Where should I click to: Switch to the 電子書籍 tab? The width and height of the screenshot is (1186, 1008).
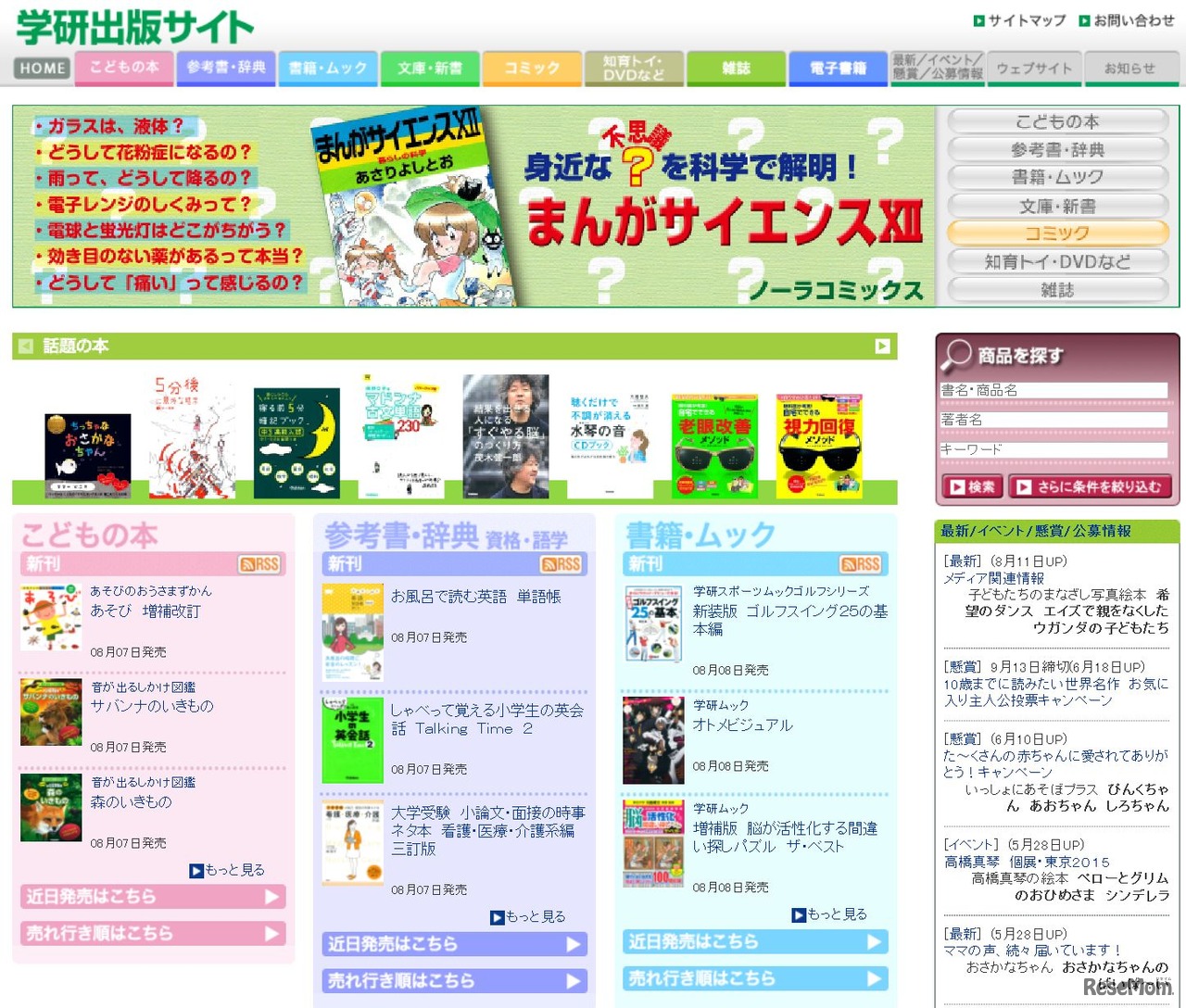point(837,68)
